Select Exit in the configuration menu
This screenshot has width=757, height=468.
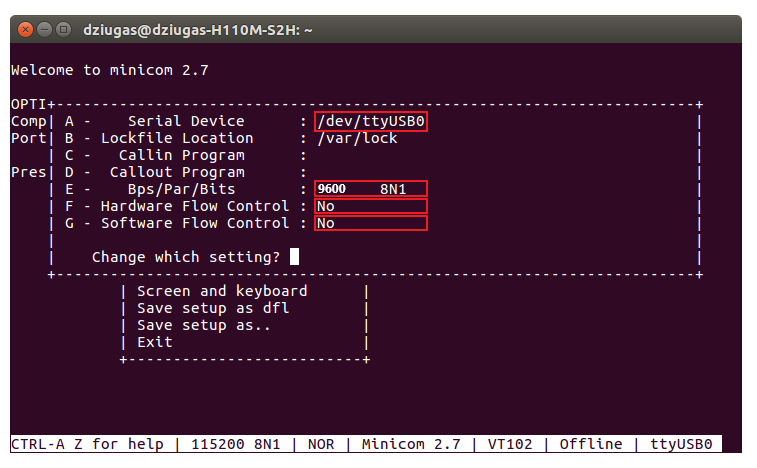pos(155,342)
